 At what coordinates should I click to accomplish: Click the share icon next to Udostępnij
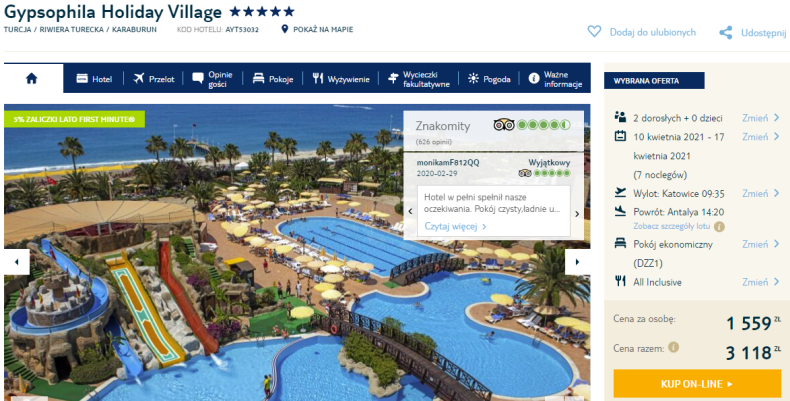726,33
